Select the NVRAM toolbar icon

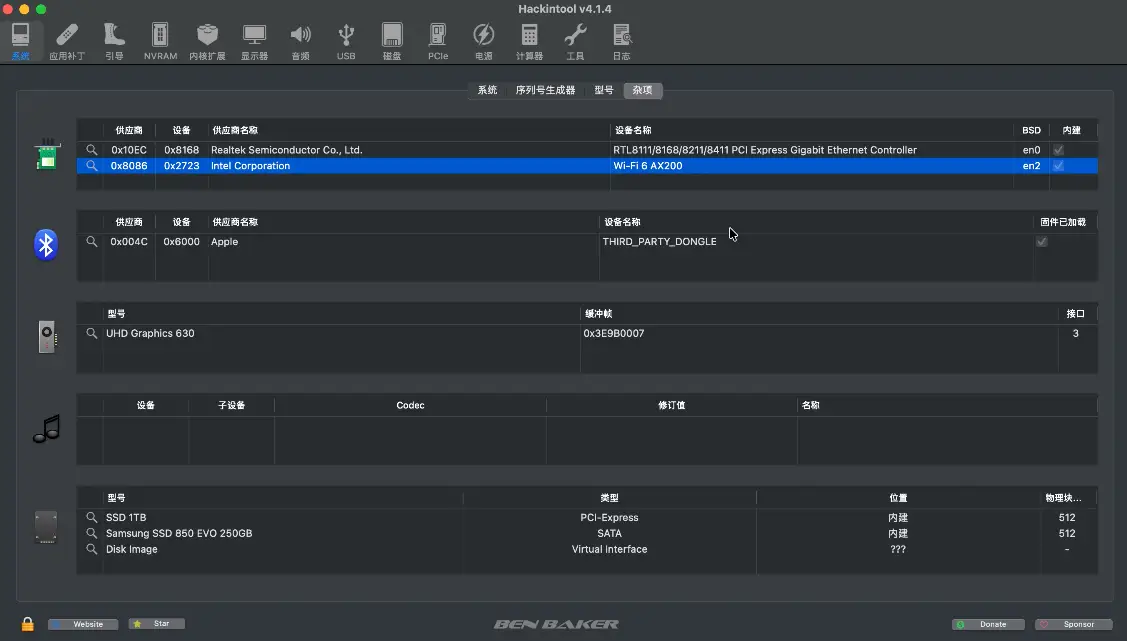coord(160,41)
